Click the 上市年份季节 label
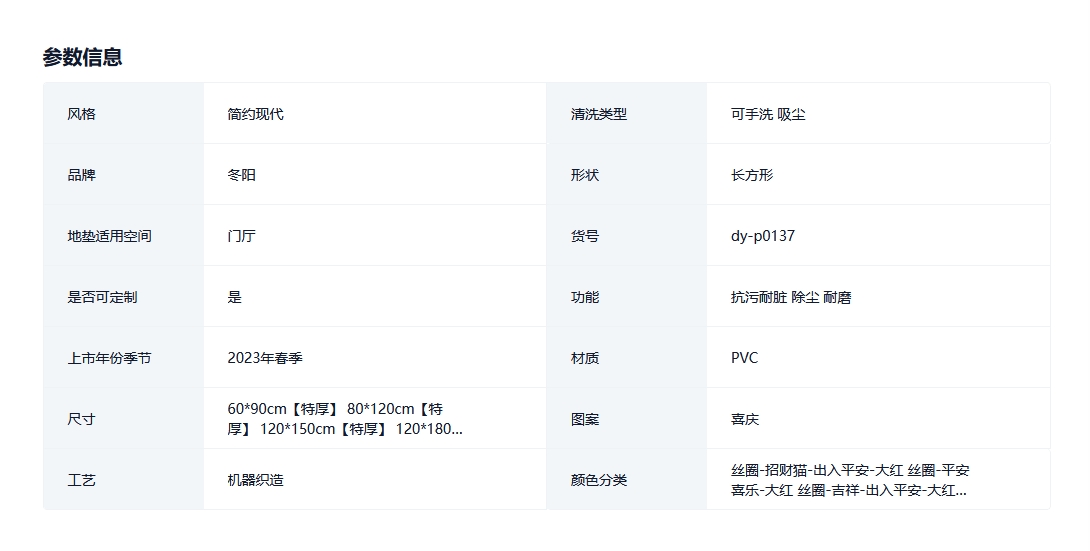The image size is (1090, 551). pos(109,358)
